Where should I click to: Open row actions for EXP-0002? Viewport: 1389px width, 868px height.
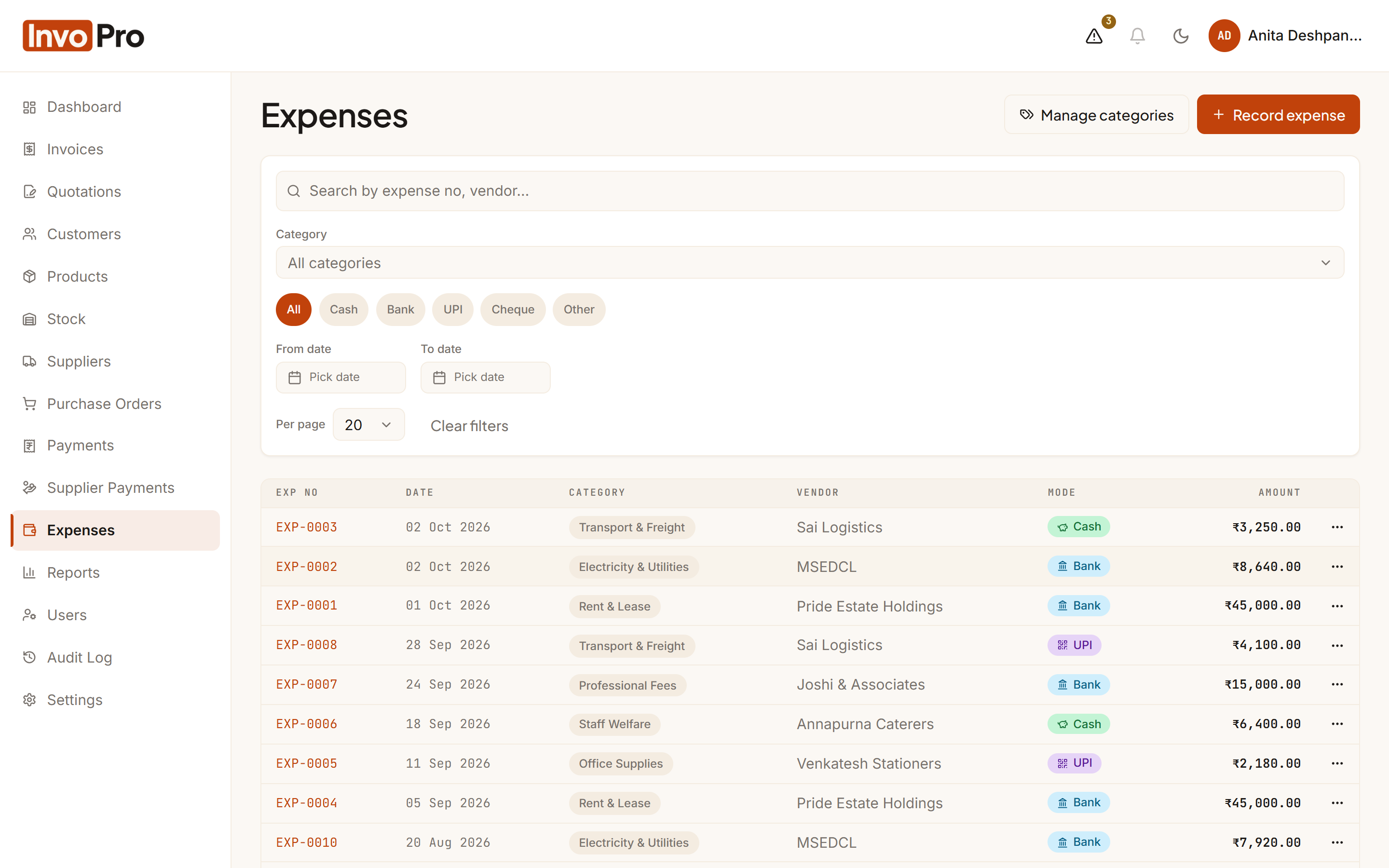tap(1337, 567)
